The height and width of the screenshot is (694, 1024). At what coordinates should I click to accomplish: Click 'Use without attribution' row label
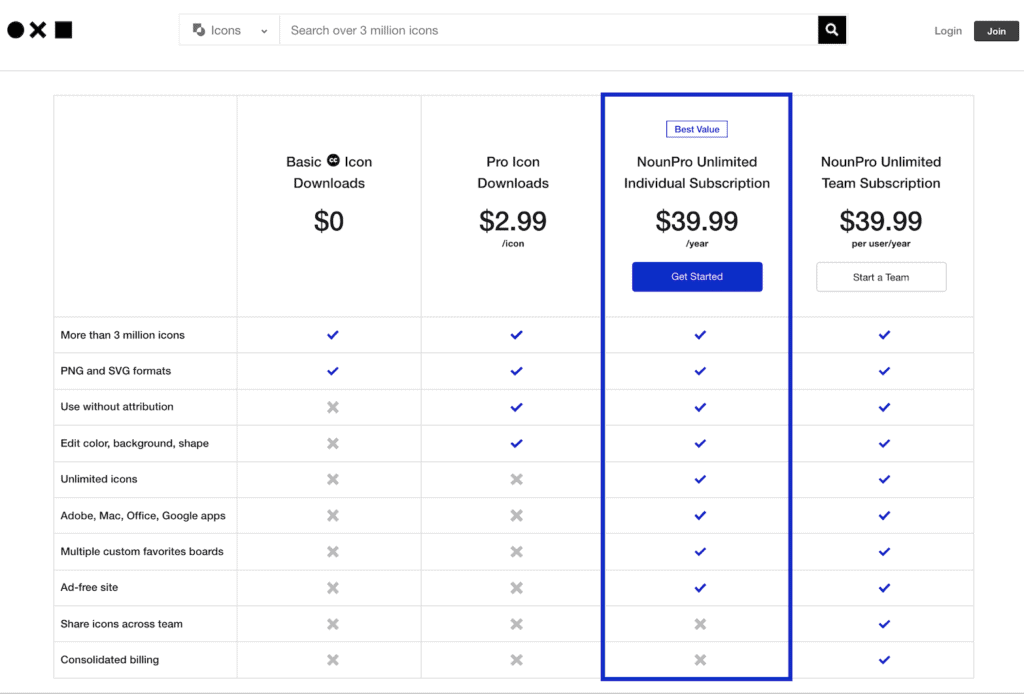click(117, 407)
